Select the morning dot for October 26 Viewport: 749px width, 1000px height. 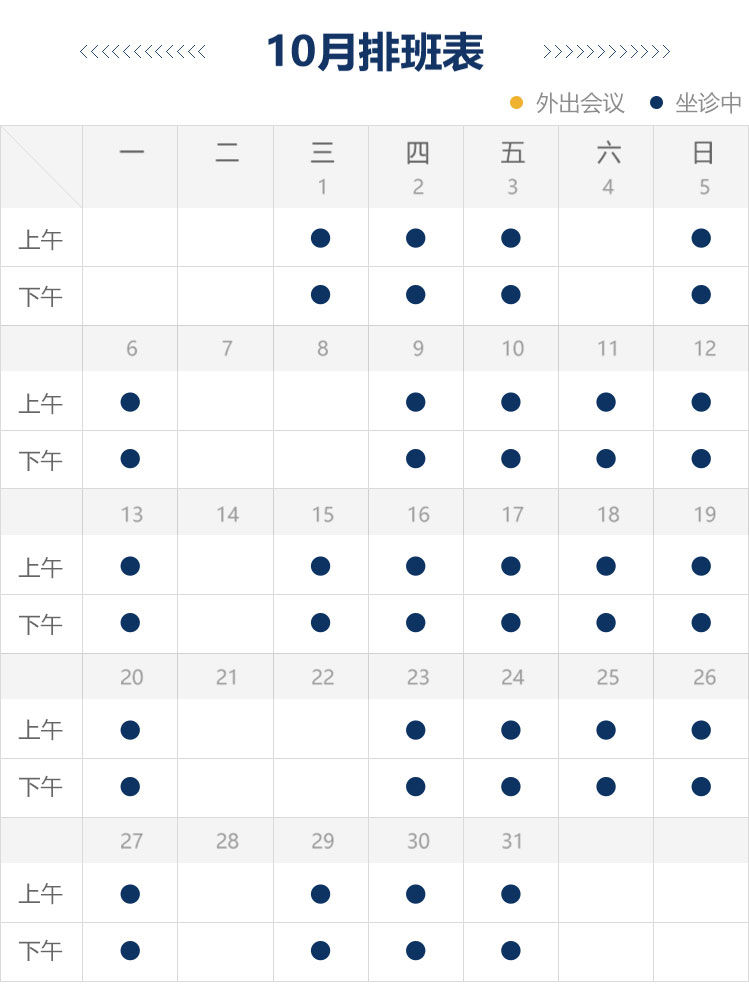(x=701, y=730)
